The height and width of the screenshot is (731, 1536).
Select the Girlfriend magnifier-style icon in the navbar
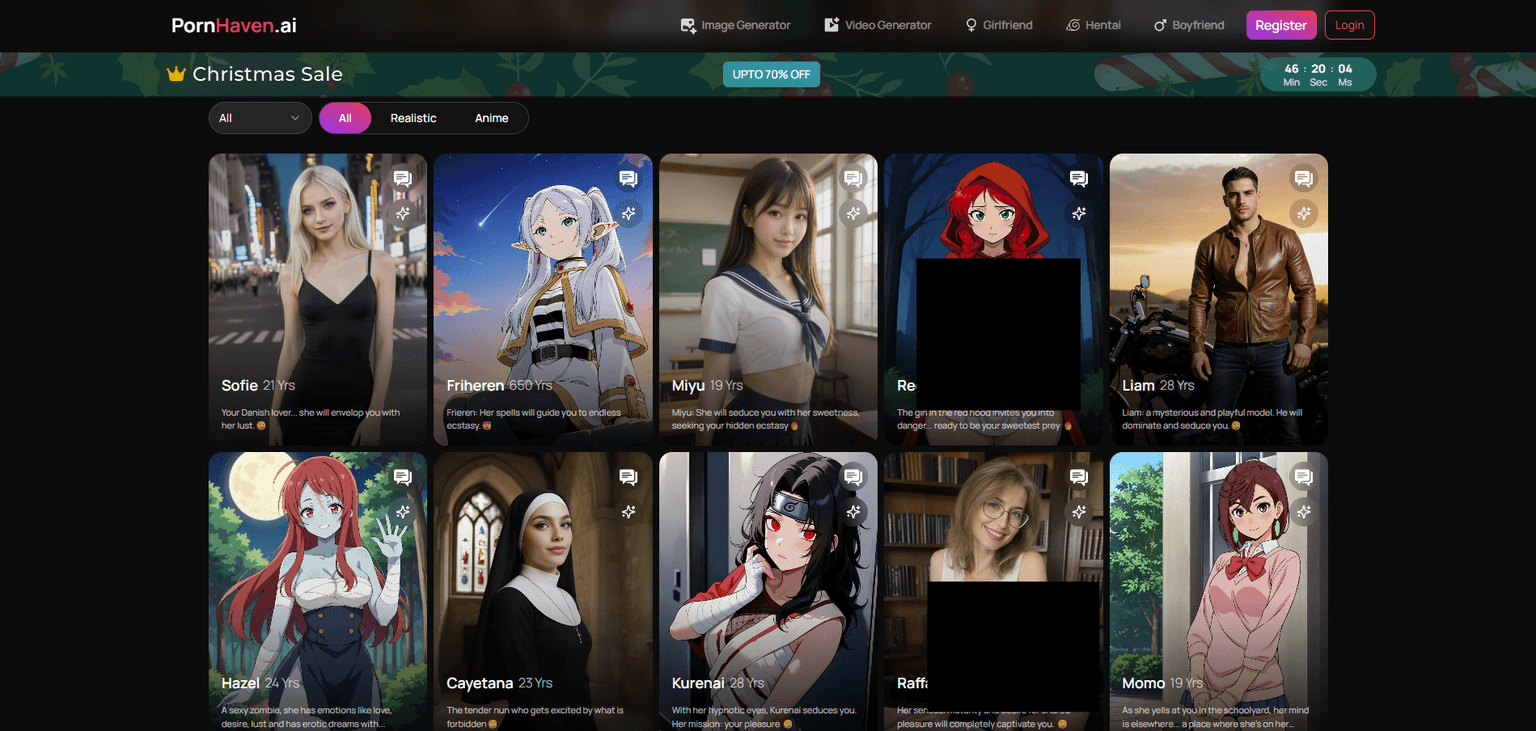(x=969, y=24)
